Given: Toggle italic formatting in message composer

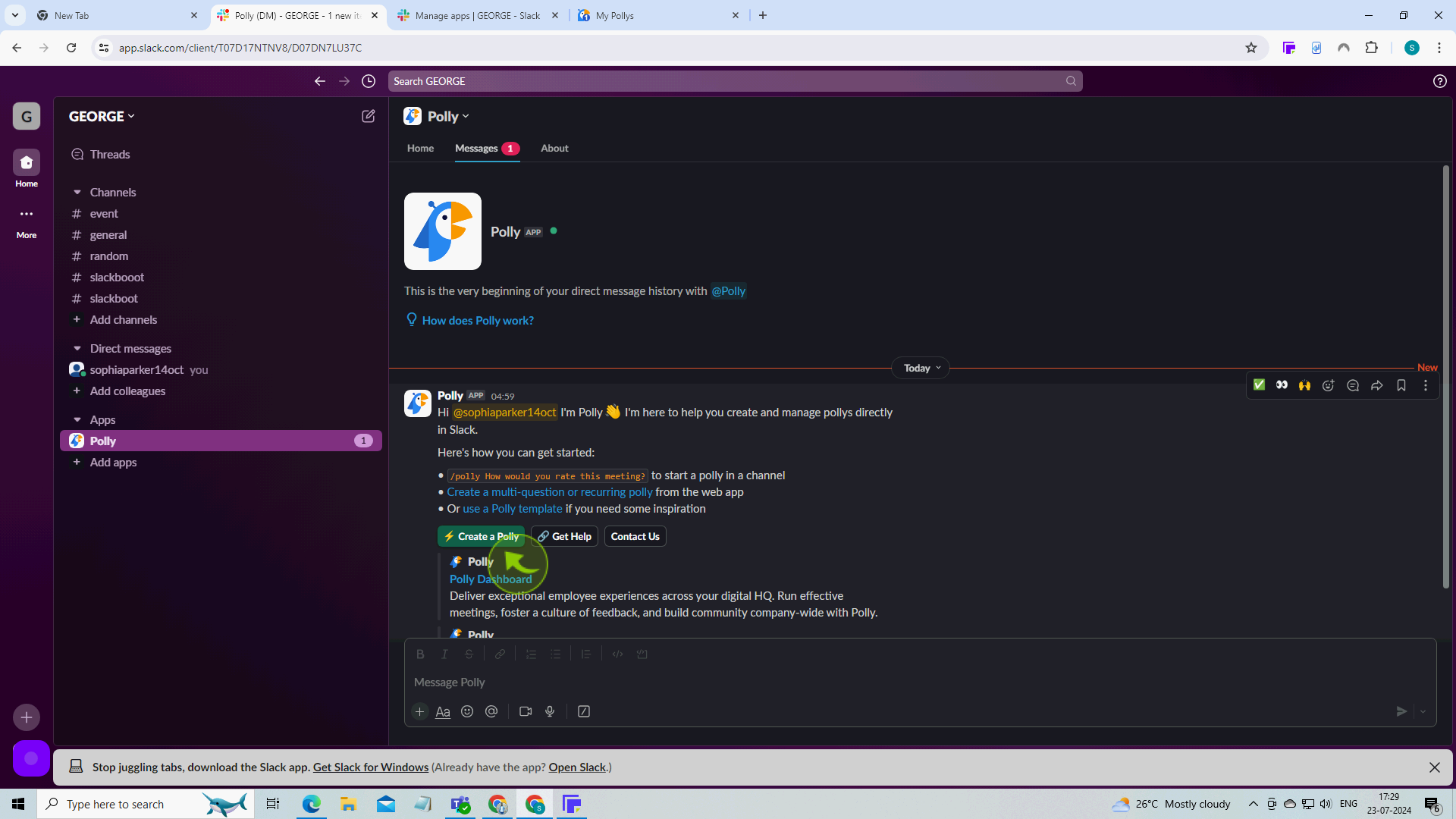Looking at the screenshot, I should point(444,654).
